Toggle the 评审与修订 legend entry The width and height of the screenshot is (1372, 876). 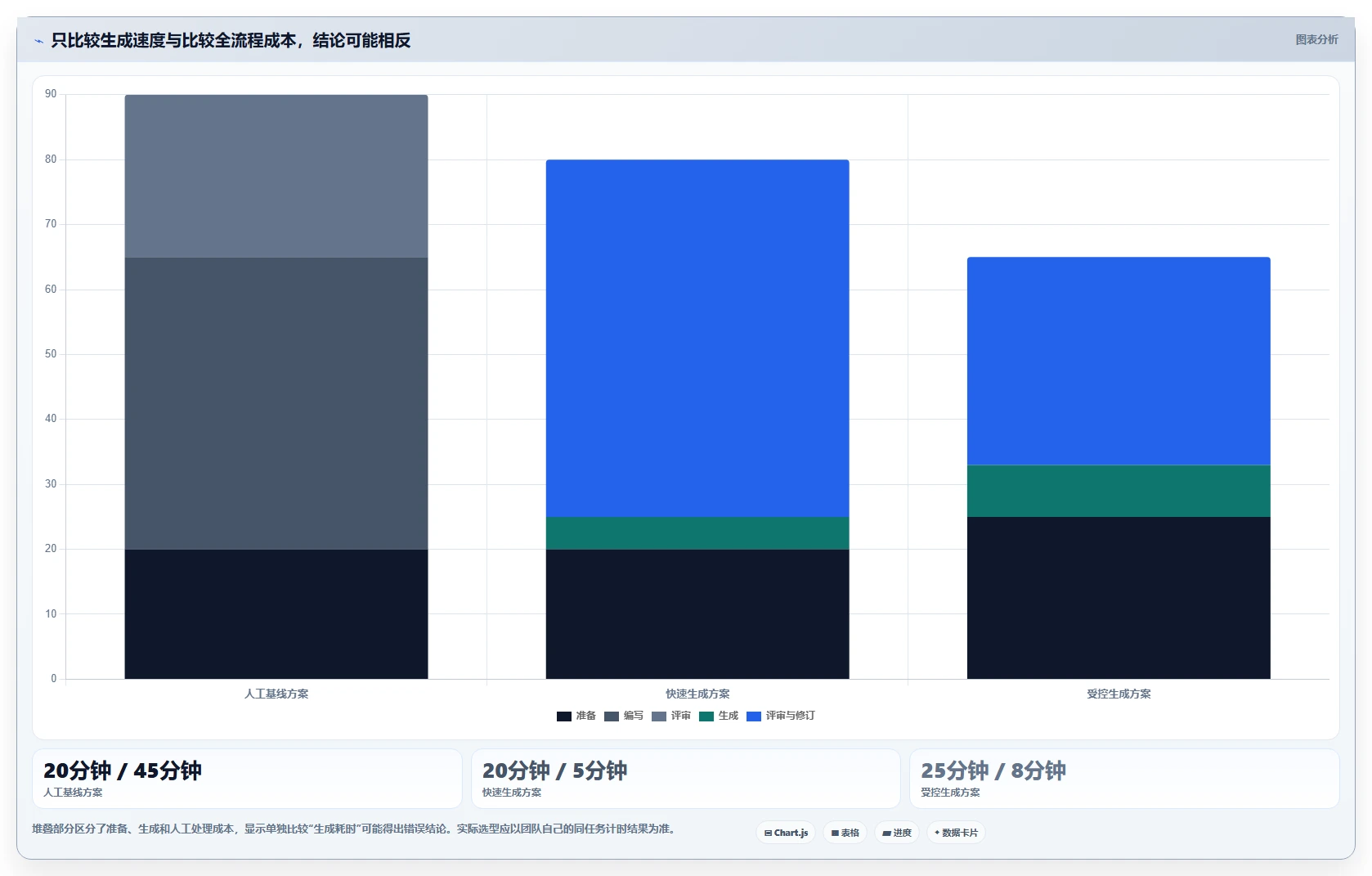[781, 716]
